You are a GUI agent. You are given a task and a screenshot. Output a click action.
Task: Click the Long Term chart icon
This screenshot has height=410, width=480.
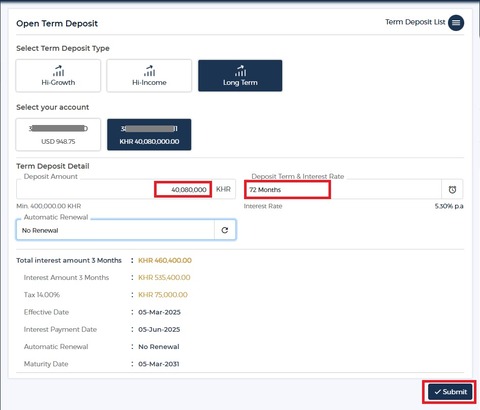tap(240, 71)
